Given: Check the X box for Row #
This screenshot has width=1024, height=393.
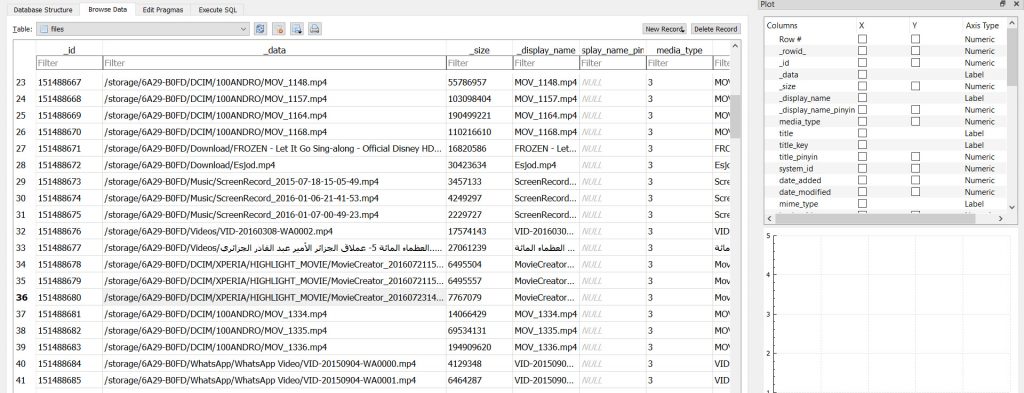Looking at the screenshot, I should pos(862,39).
